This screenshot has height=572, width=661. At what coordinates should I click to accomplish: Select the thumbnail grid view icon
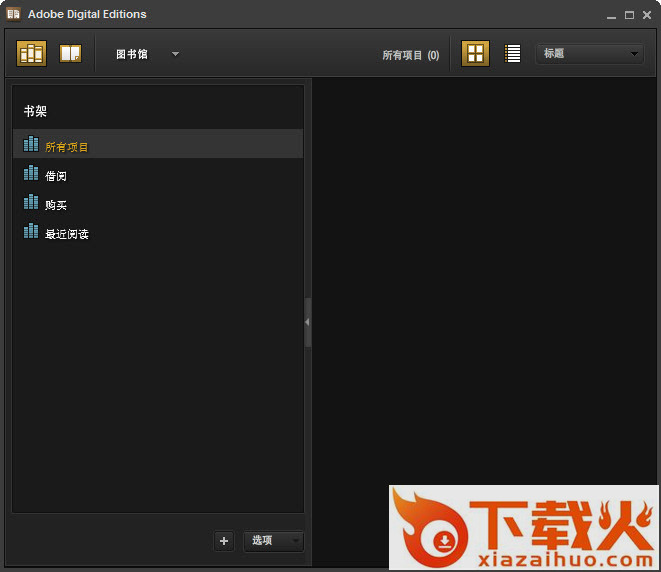(475, 54)
